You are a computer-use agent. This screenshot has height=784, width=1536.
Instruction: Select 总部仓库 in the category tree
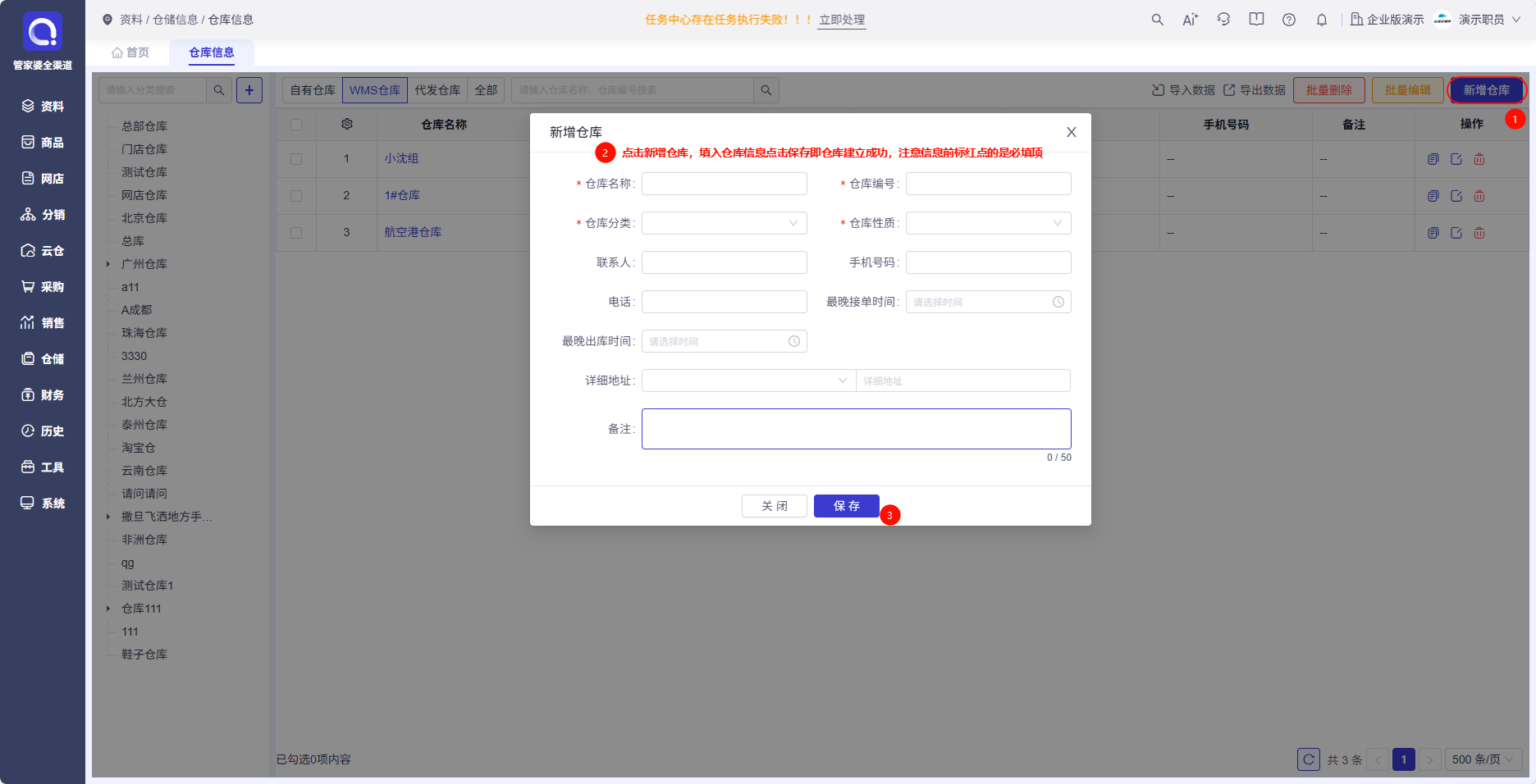tap(144, 126)
